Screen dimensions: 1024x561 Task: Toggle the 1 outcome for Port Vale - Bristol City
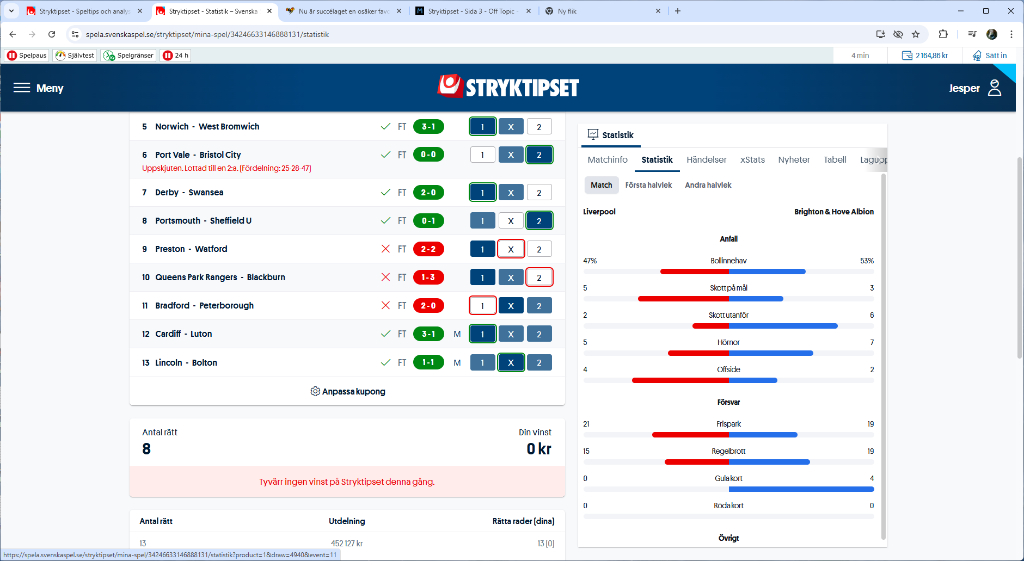pos(482,155)
